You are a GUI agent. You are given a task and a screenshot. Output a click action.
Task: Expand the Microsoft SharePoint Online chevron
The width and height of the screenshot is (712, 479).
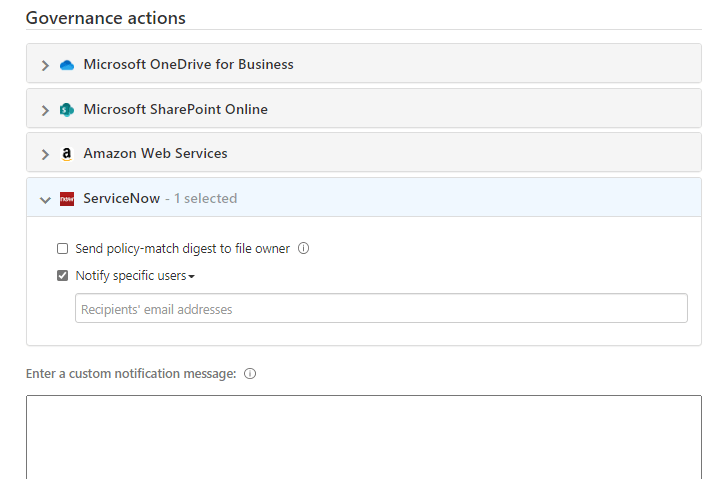pos(45,110)
